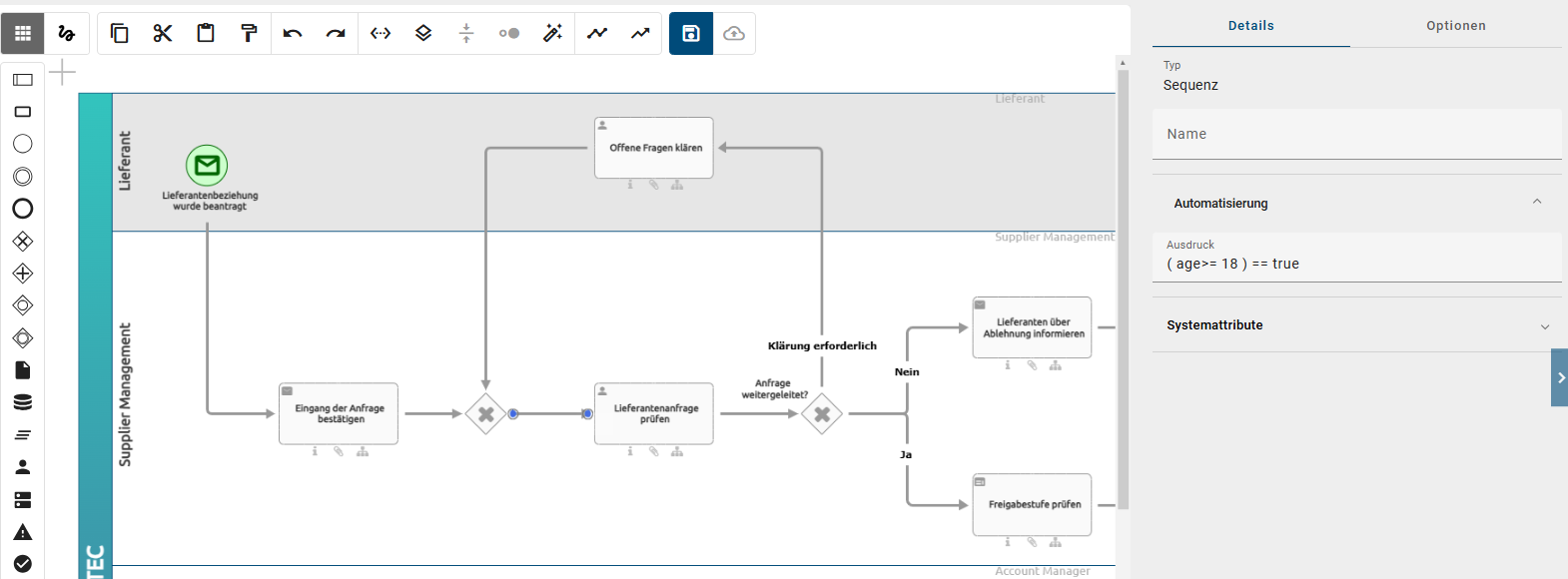
Task: Select the Offene Fragen klären task
Action: 654,148
